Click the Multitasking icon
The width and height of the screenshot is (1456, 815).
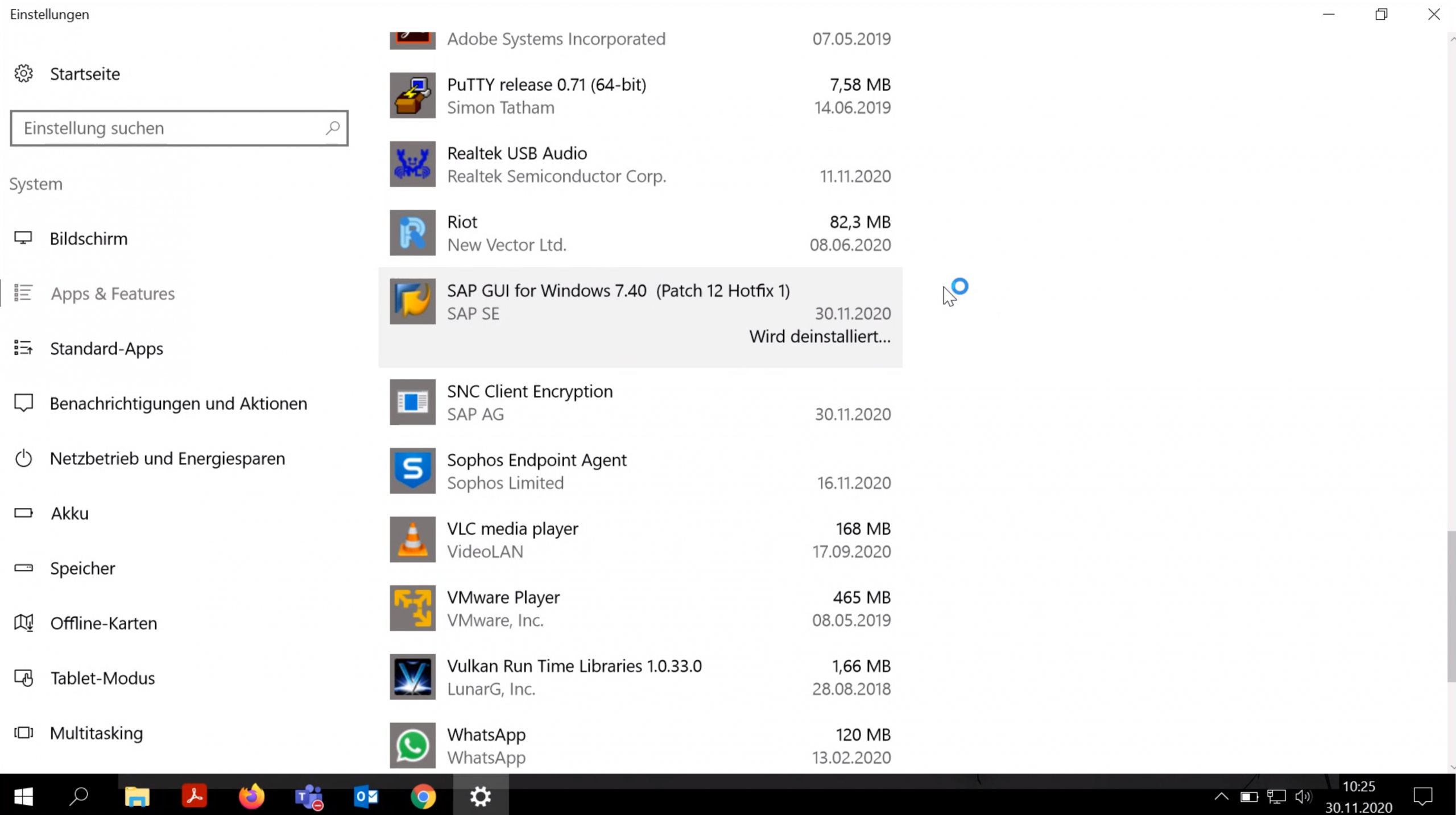pyautogui.click(x=23, y=733)
